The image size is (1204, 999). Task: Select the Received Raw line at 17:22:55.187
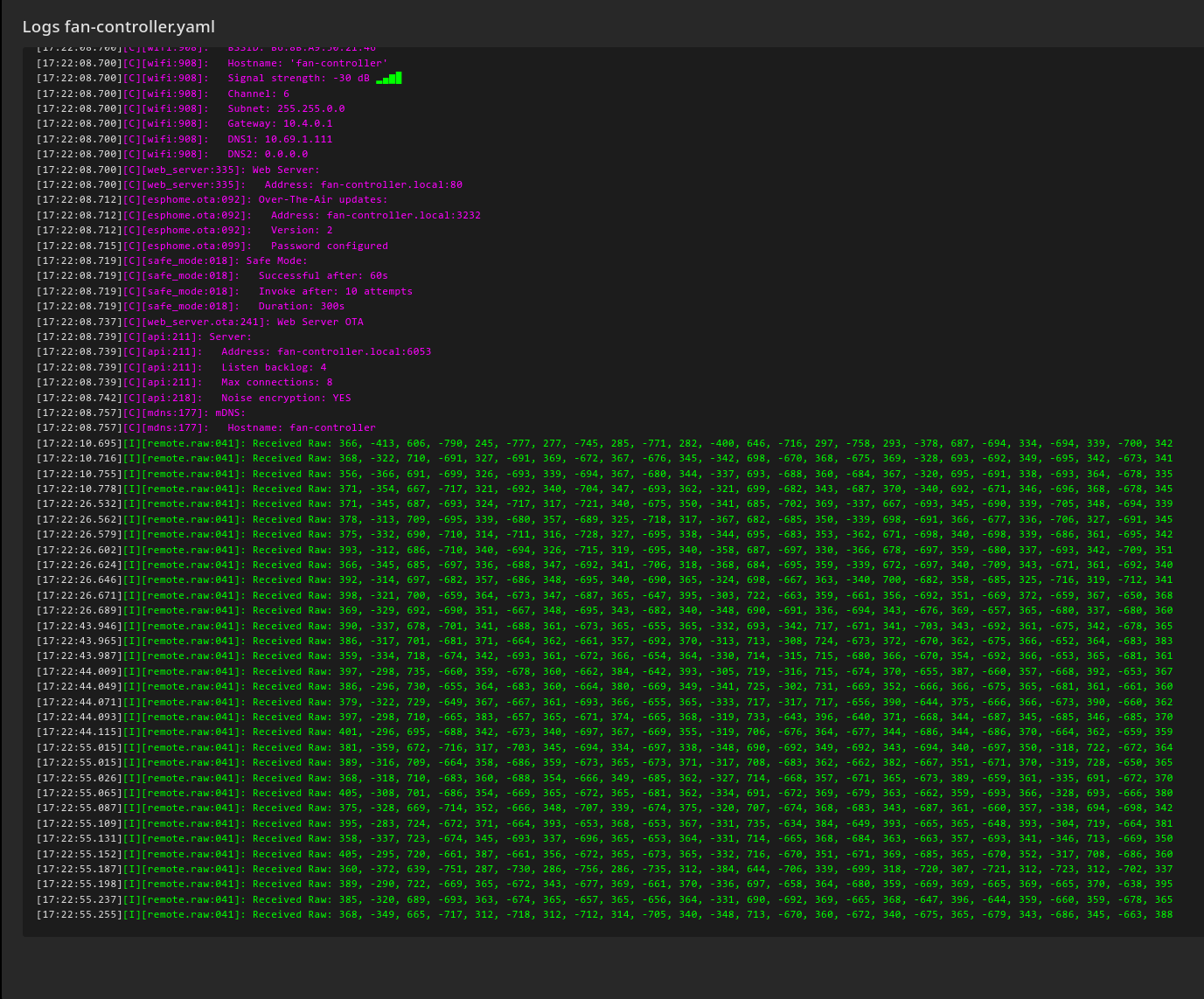605,869
